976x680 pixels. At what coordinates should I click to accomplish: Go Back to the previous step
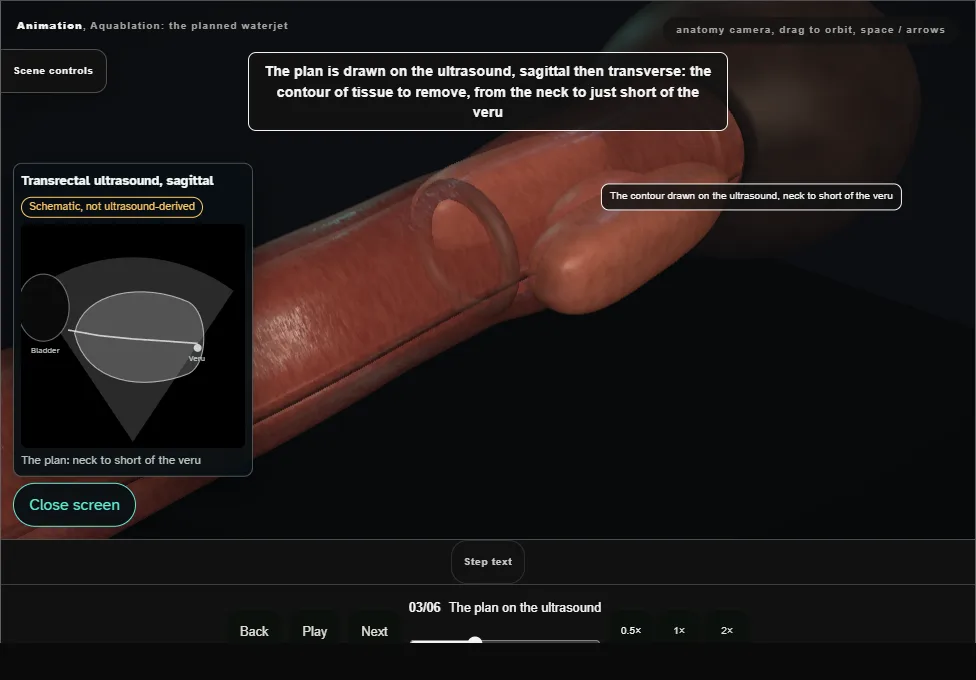point(254,631)
